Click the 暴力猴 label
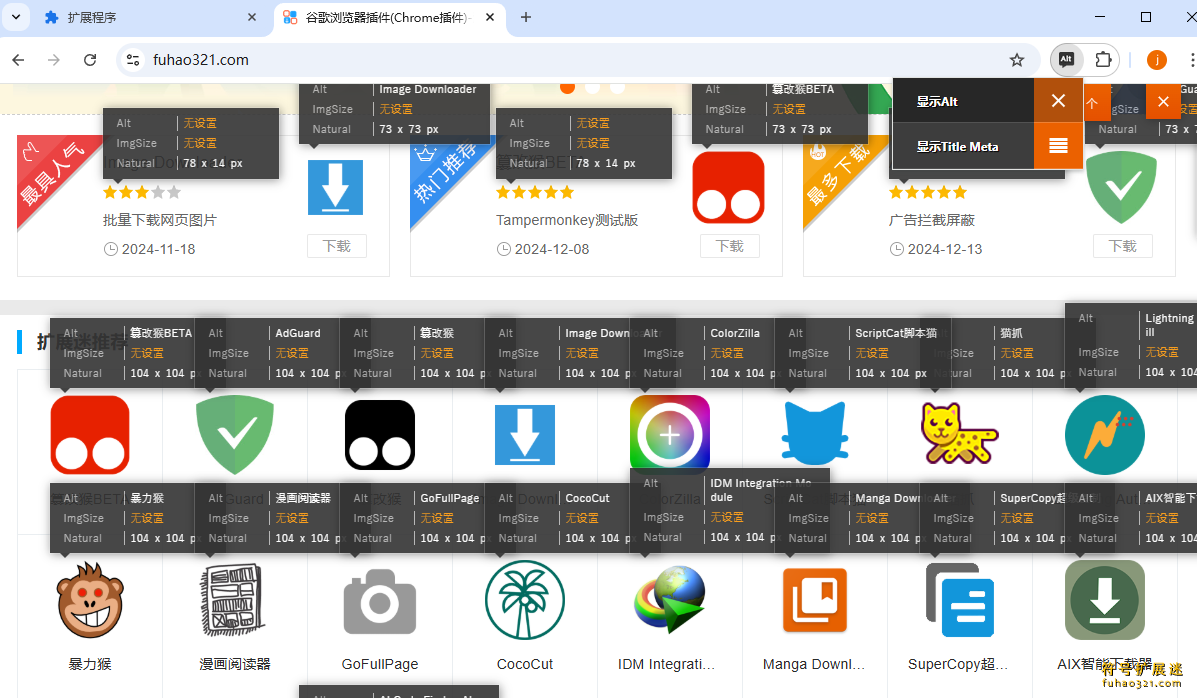The image size is (1197, 698). 90,664
